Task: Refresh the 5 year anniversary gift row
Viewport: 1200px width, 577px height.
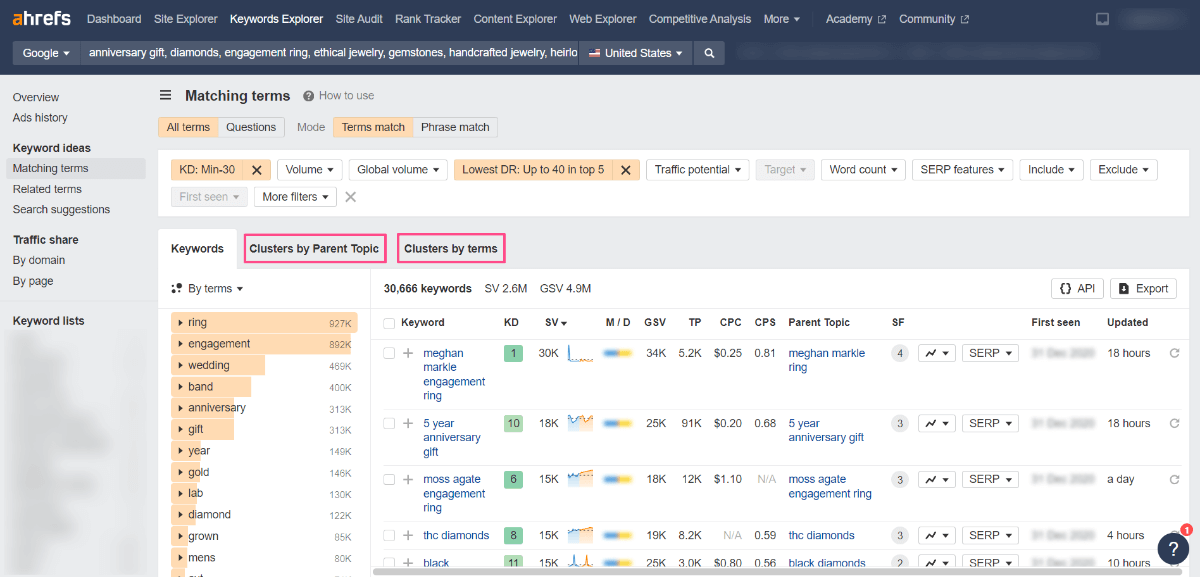Action: coord(1174,423)
